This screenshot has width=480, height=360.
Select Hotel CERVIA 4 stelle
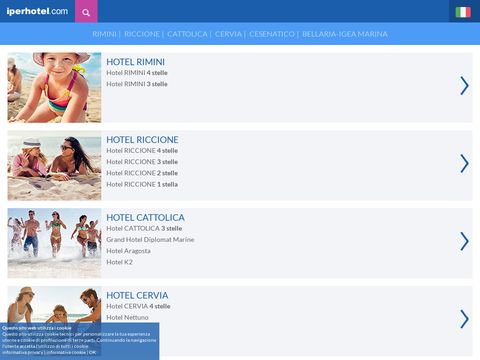click(138, 306)
